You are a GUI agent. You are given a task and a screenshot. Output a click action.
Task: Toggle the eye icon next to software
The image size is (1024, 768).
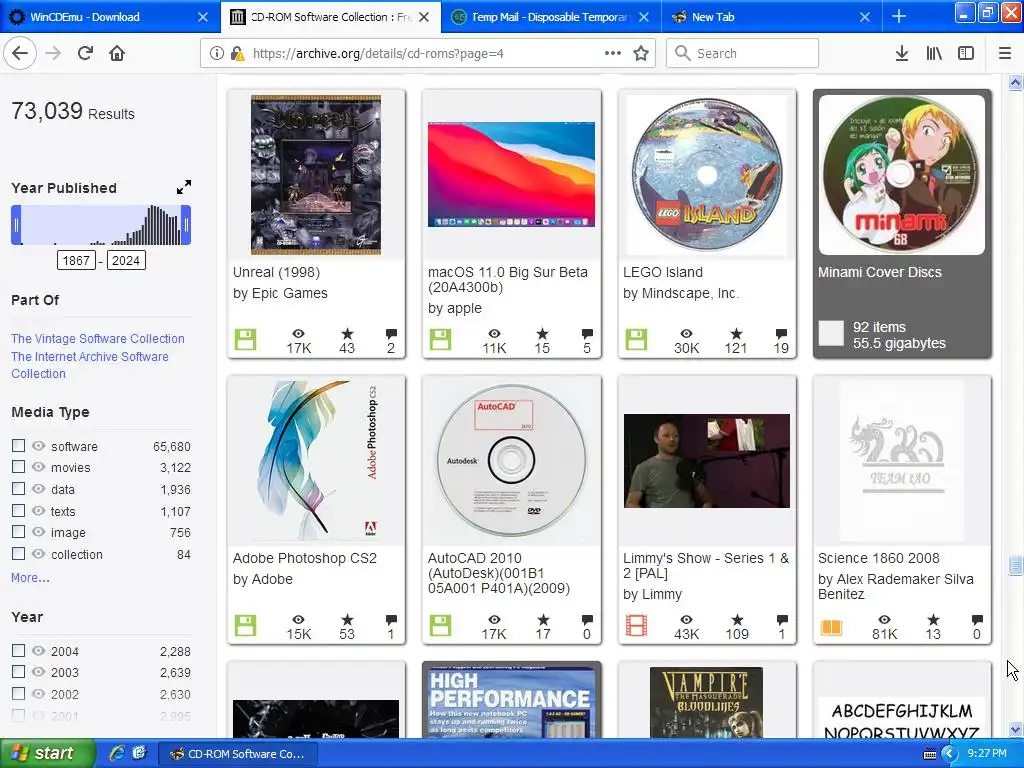click(39, 445)
